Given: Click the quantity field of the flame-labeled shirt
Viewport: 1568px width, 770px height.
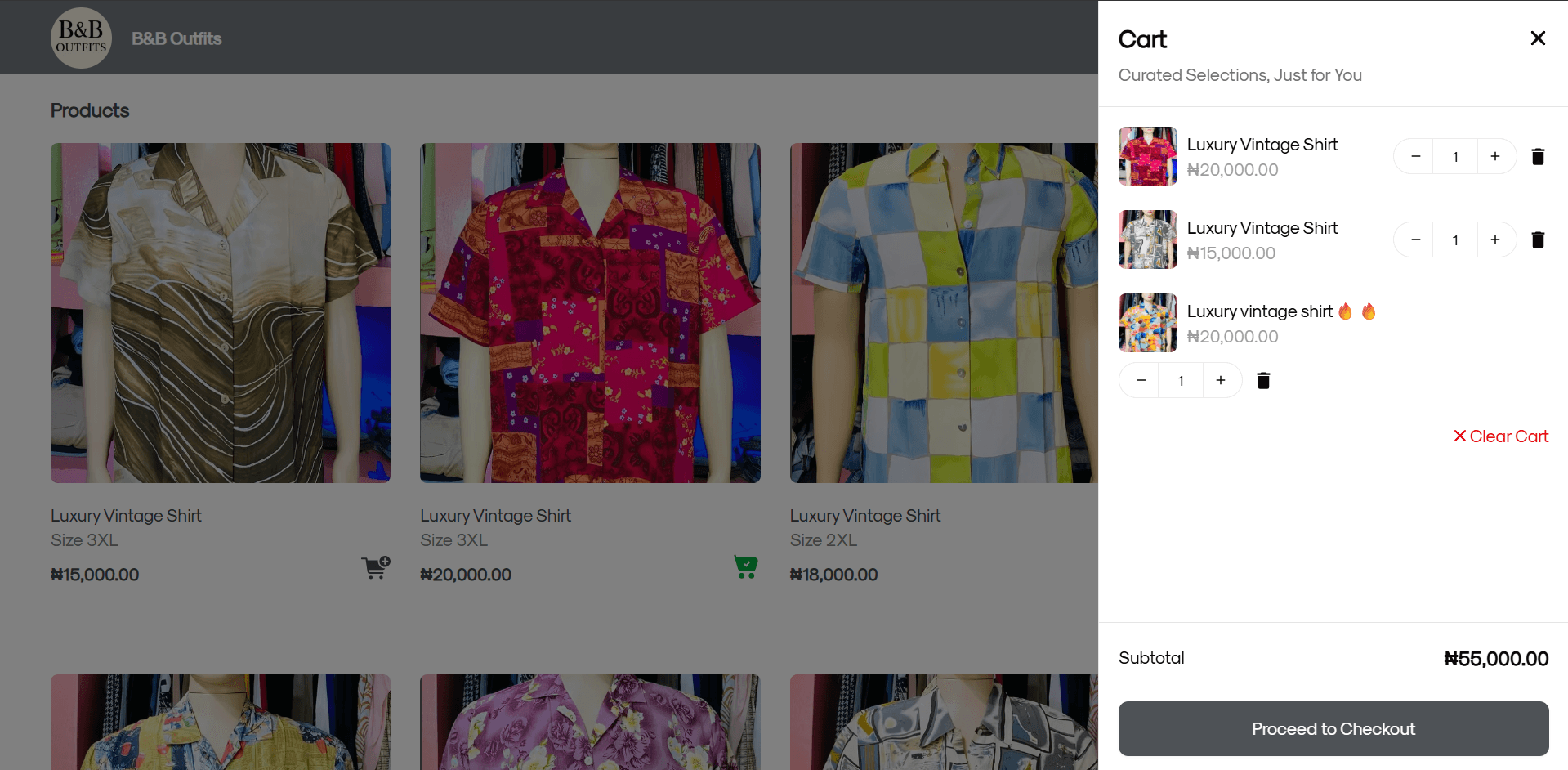Looking at the screenshot, I should pos(1181,381).
